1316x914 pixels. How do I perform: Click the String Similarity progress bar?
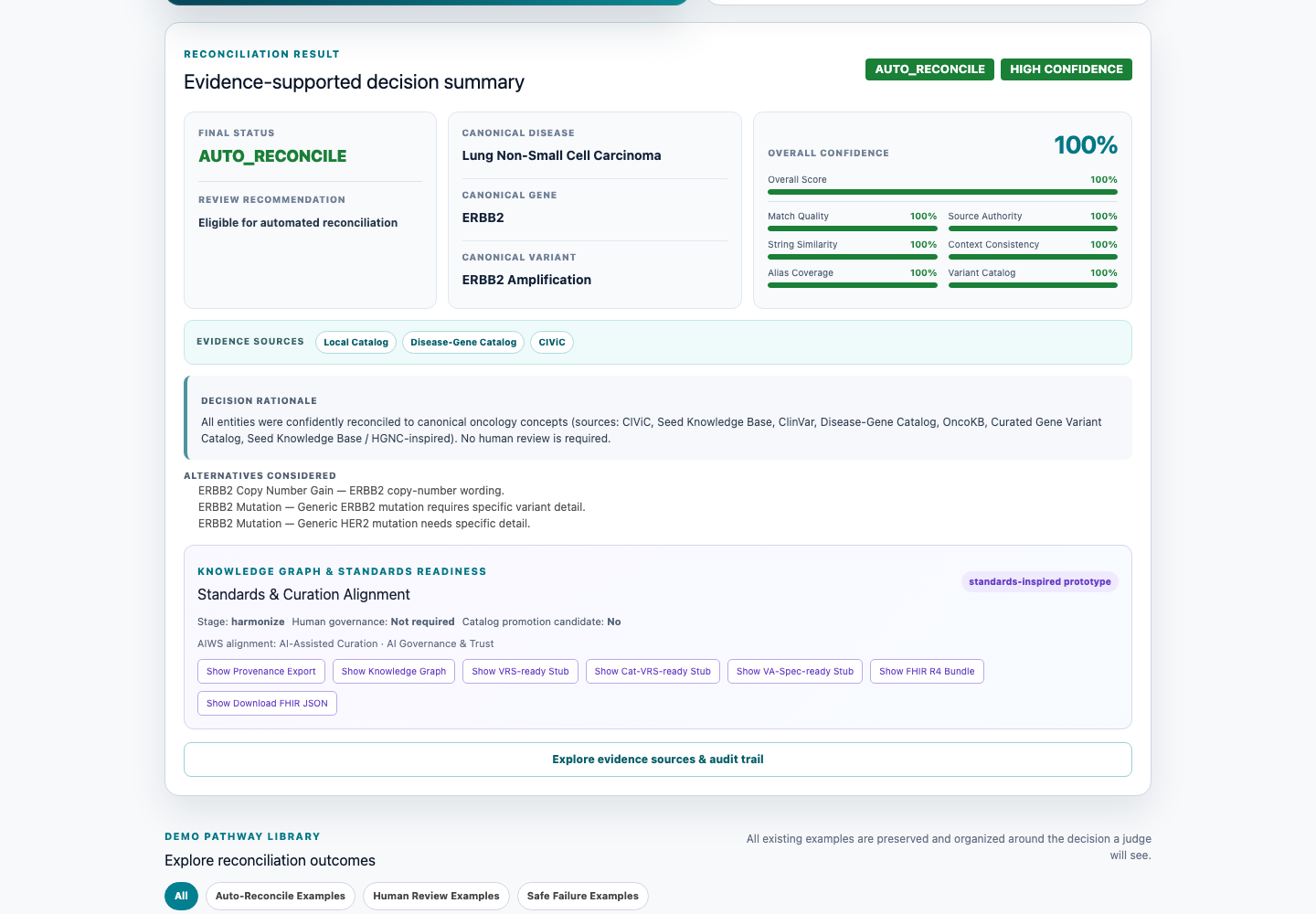tap(853, 257)
